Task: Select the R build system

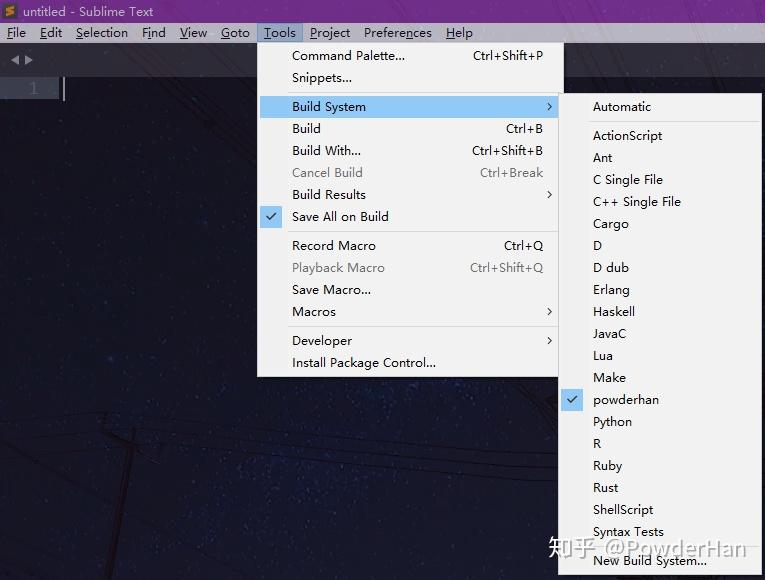Action: click(660, 444)
